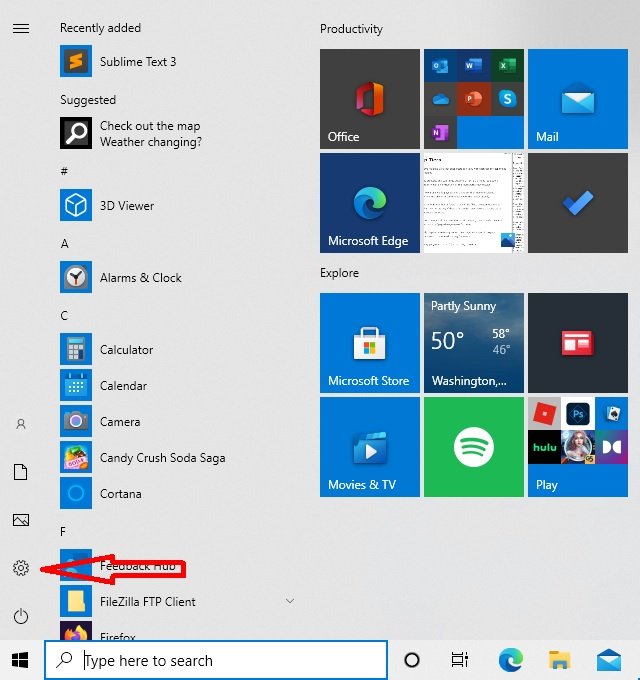Open Cortana circle on taskbar
The width and height of the screenshot is (640, 680).
pyautogui.click(x=412, y=660)
